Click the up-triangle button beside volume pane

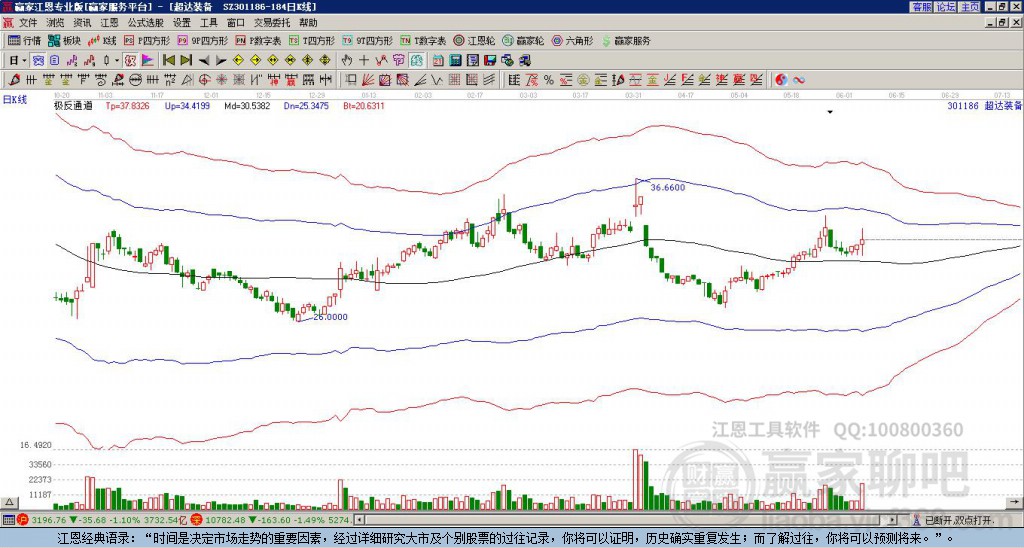point(9,503)
